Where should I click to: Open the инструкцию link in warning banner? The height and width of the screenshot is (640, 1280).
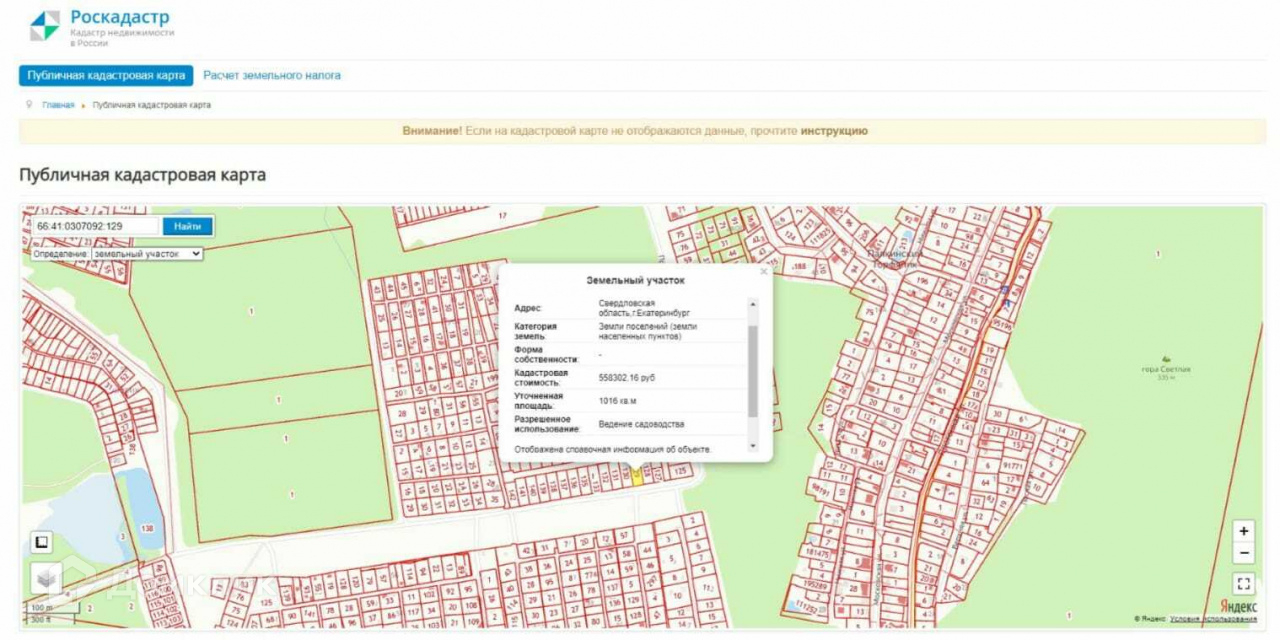click(x=834, y=131)
